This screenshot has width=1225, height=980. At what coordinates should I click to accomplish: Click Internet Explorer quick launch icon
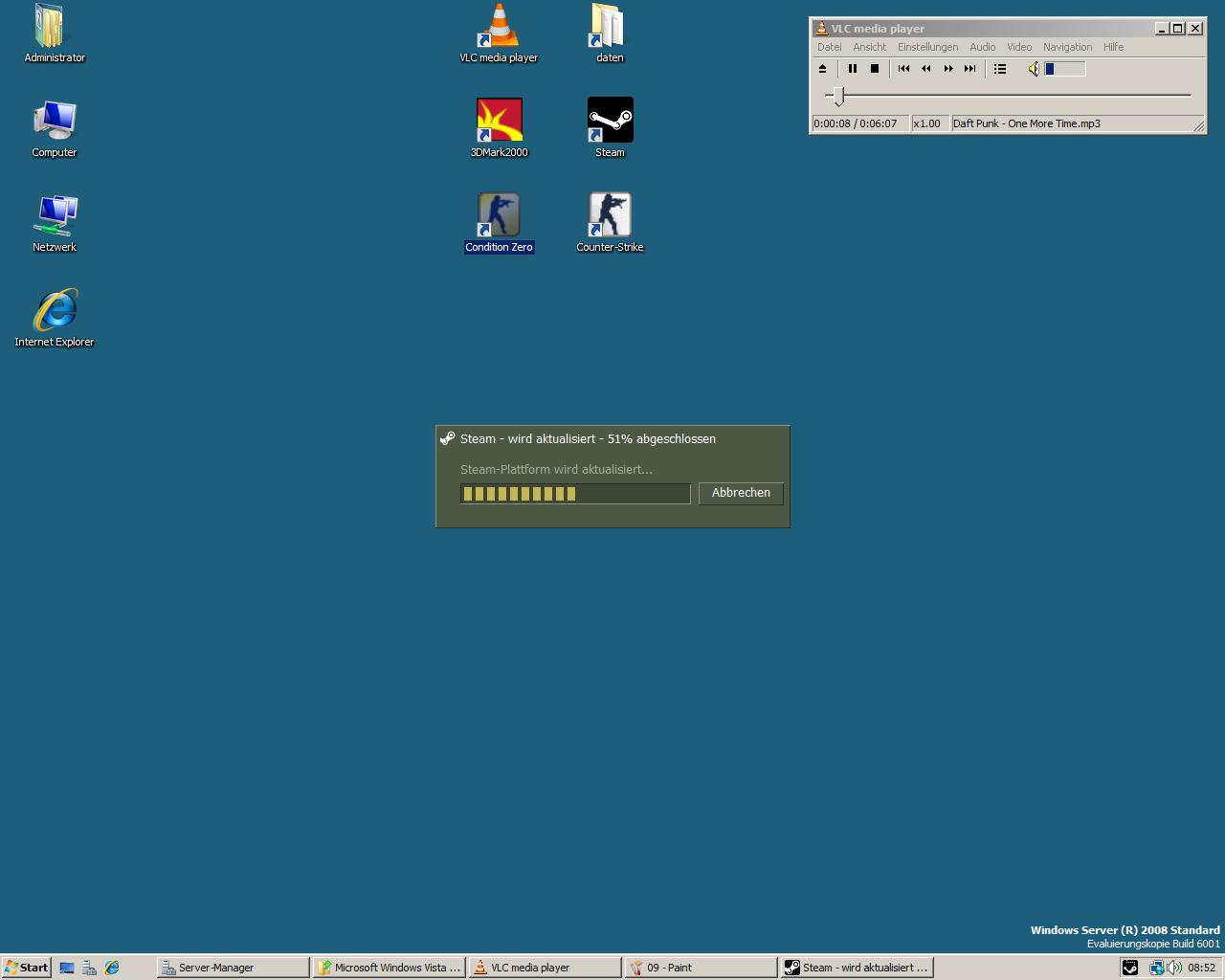pyautogui.click(x=112, y=968)
